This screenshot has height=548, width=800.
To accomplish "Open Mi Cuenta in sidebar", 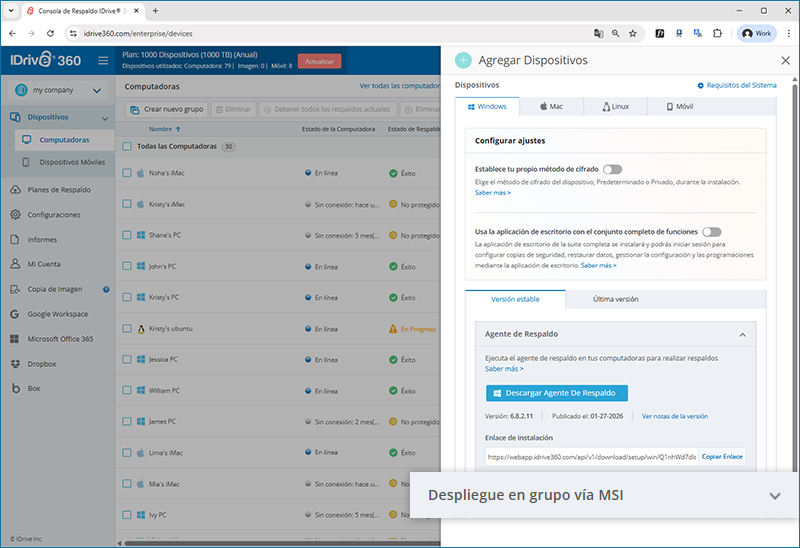I will coord(44,264).
